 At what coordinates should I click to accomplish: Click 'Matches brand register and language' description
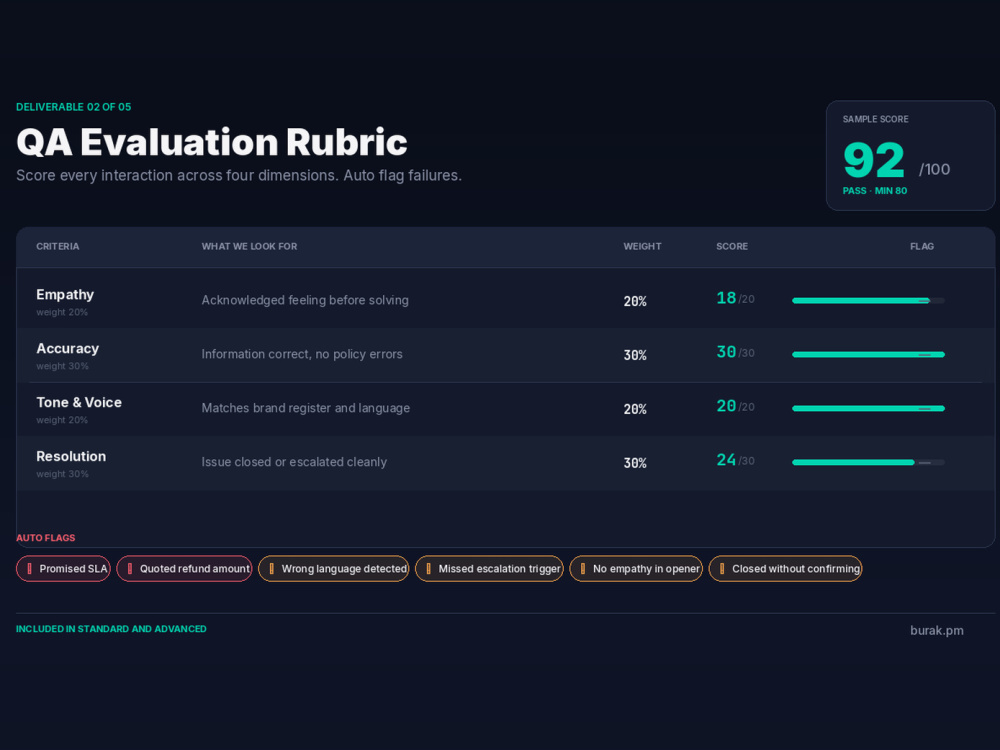305,408
